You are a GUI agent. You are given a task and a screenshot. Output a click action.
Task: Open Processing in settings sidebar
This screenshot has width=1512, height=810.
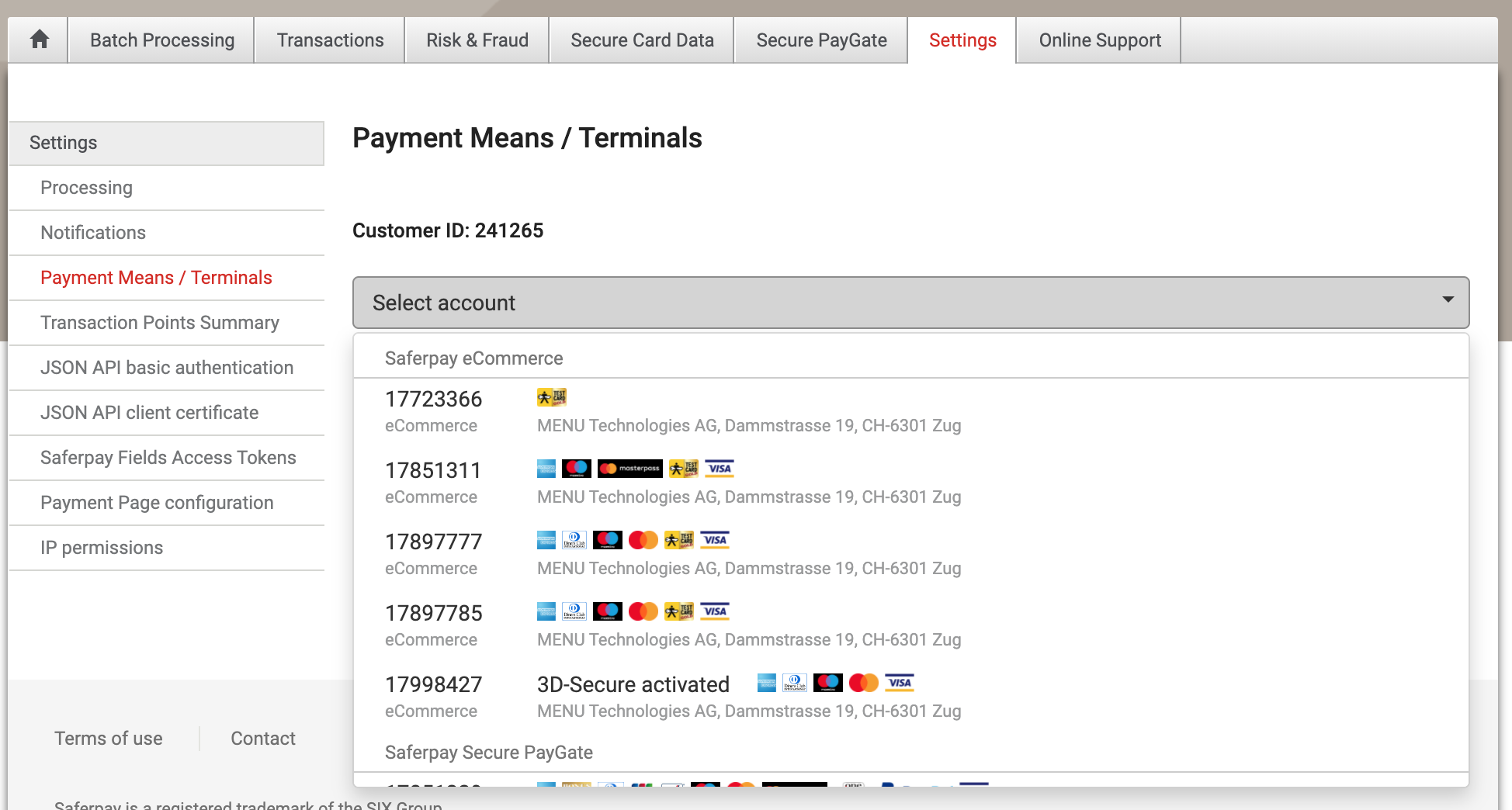[167, 188]
